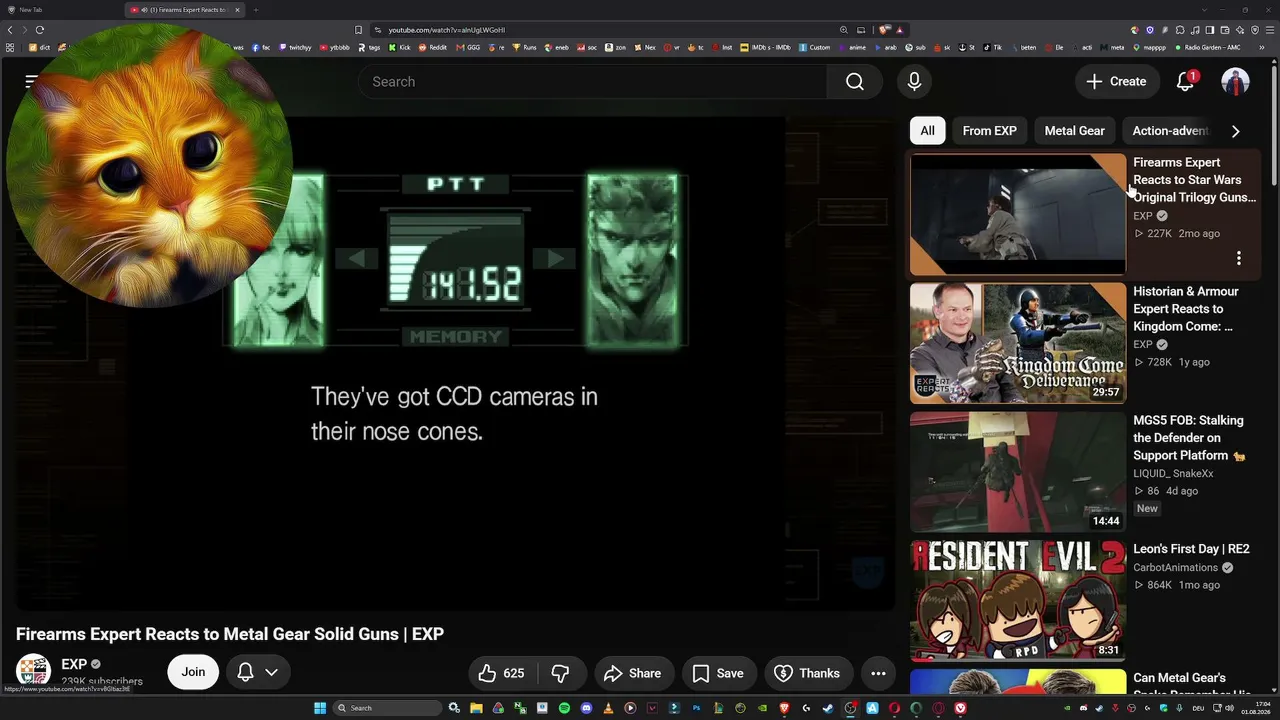Open the MGS5 FOB video thumbnail
Screen dimensions: 1280x720
[1017, 472]
